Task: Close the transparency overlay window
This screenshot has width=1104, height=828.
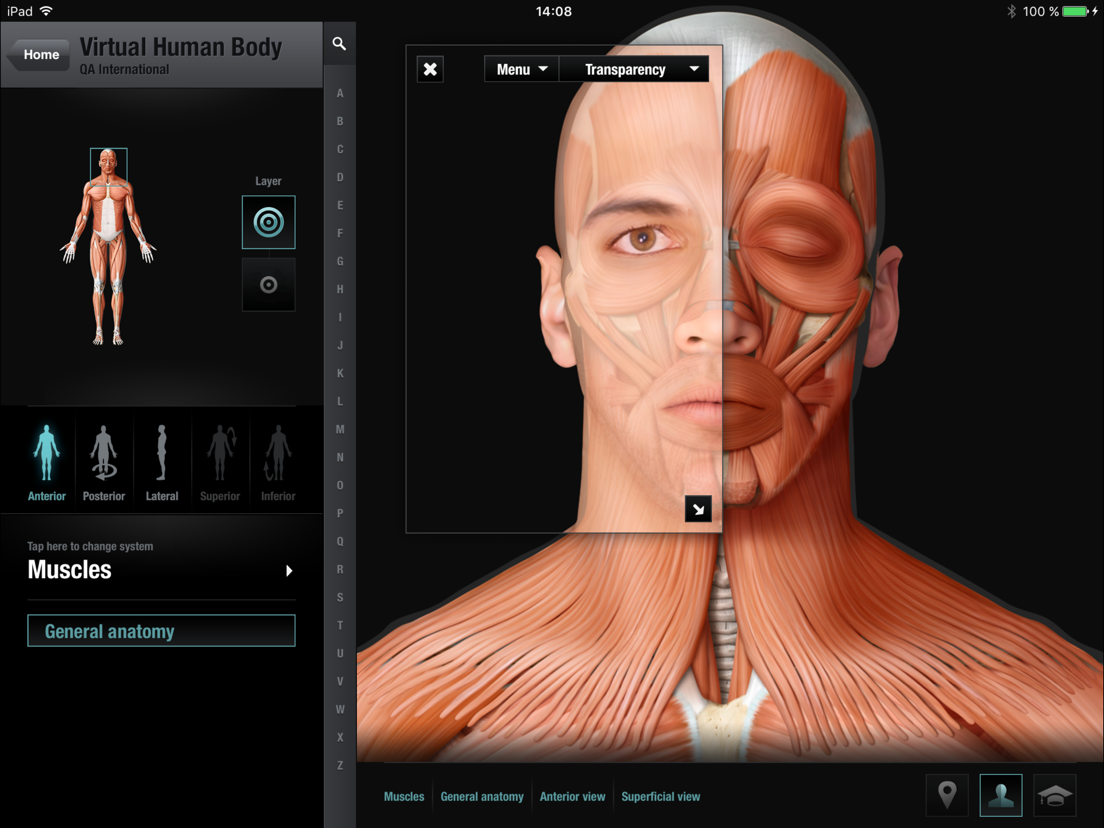Action: click(x=430, y=68)
